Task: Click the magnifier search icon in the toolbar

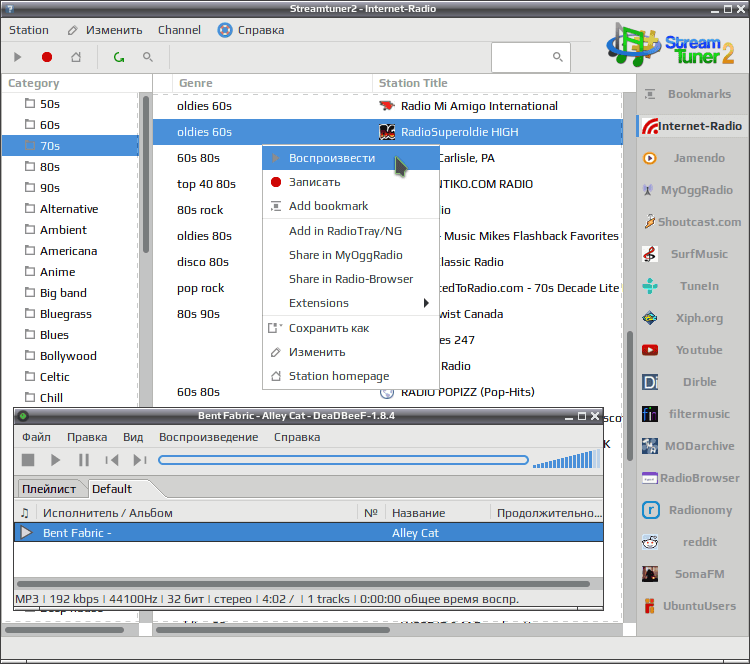Action: pos(148,57)
